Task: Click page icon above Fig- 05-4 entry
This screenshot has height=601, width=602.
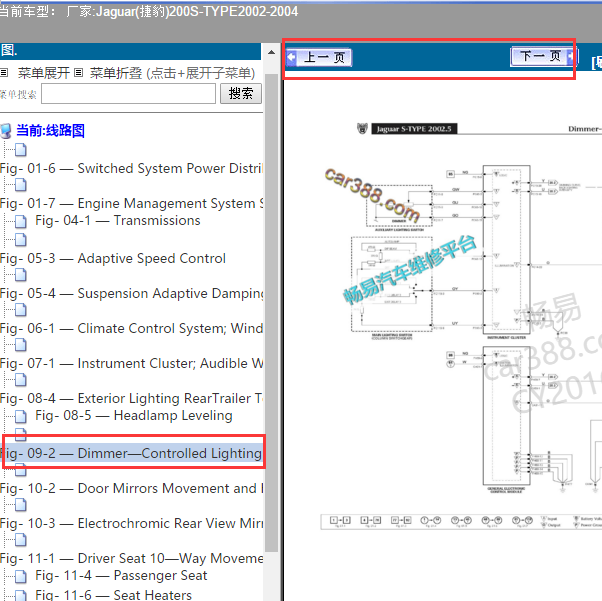Action: (21, 275)
